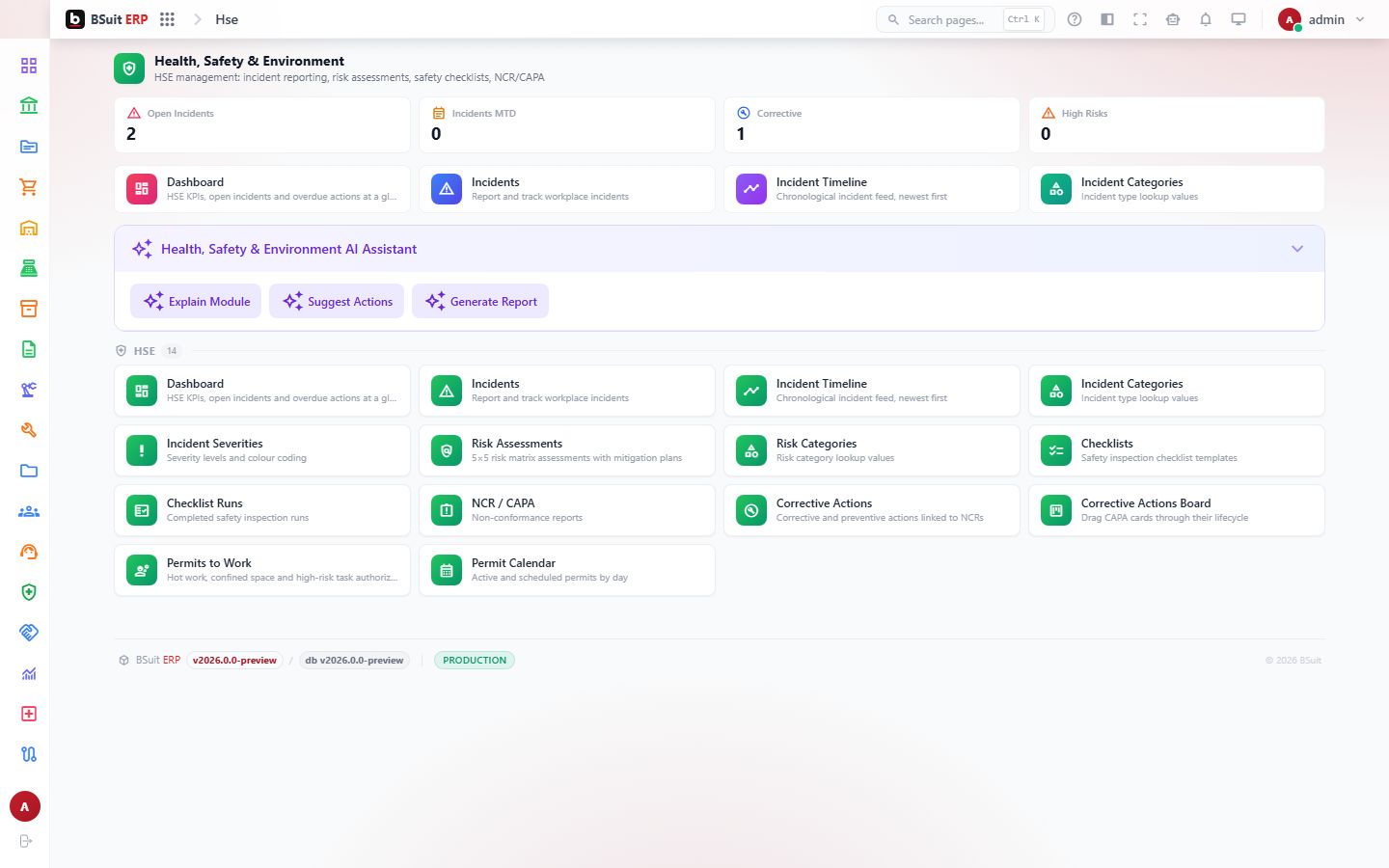The height and width of the screenshot is (868, 1389).
Task: Click the Generate Report button
Action: click(480, 301)
